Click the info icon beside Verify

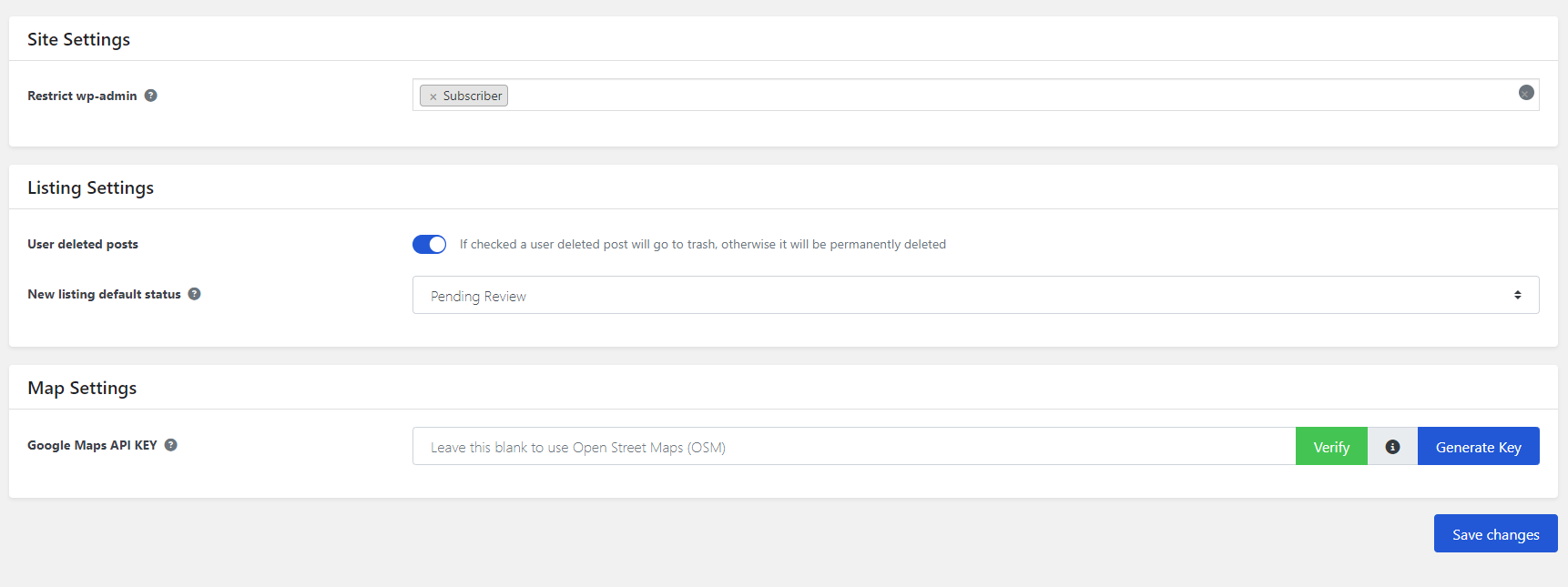[1392, 446]
